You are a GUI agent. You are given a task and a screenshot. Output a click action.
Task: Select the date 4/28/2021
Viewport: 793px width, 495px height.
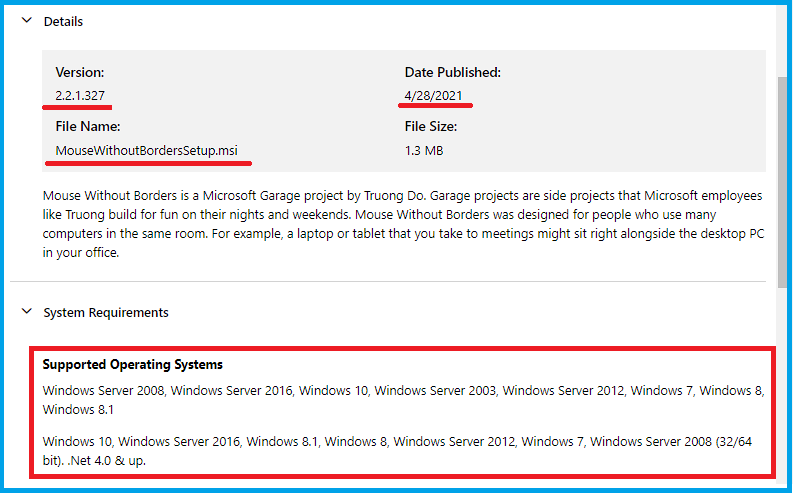433,96
